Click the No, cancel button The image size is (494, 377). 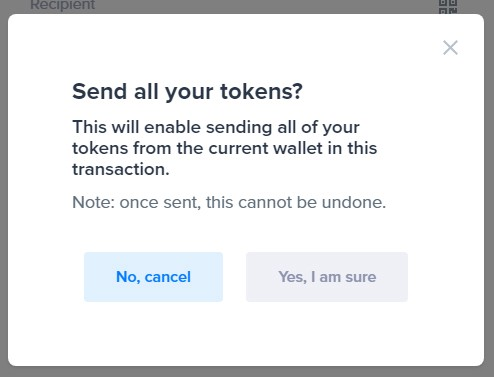click(x=153, y=277)
